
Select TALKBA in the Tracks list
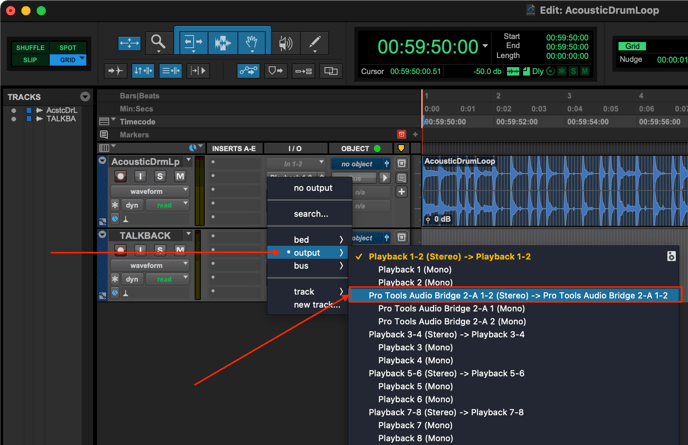61,118
